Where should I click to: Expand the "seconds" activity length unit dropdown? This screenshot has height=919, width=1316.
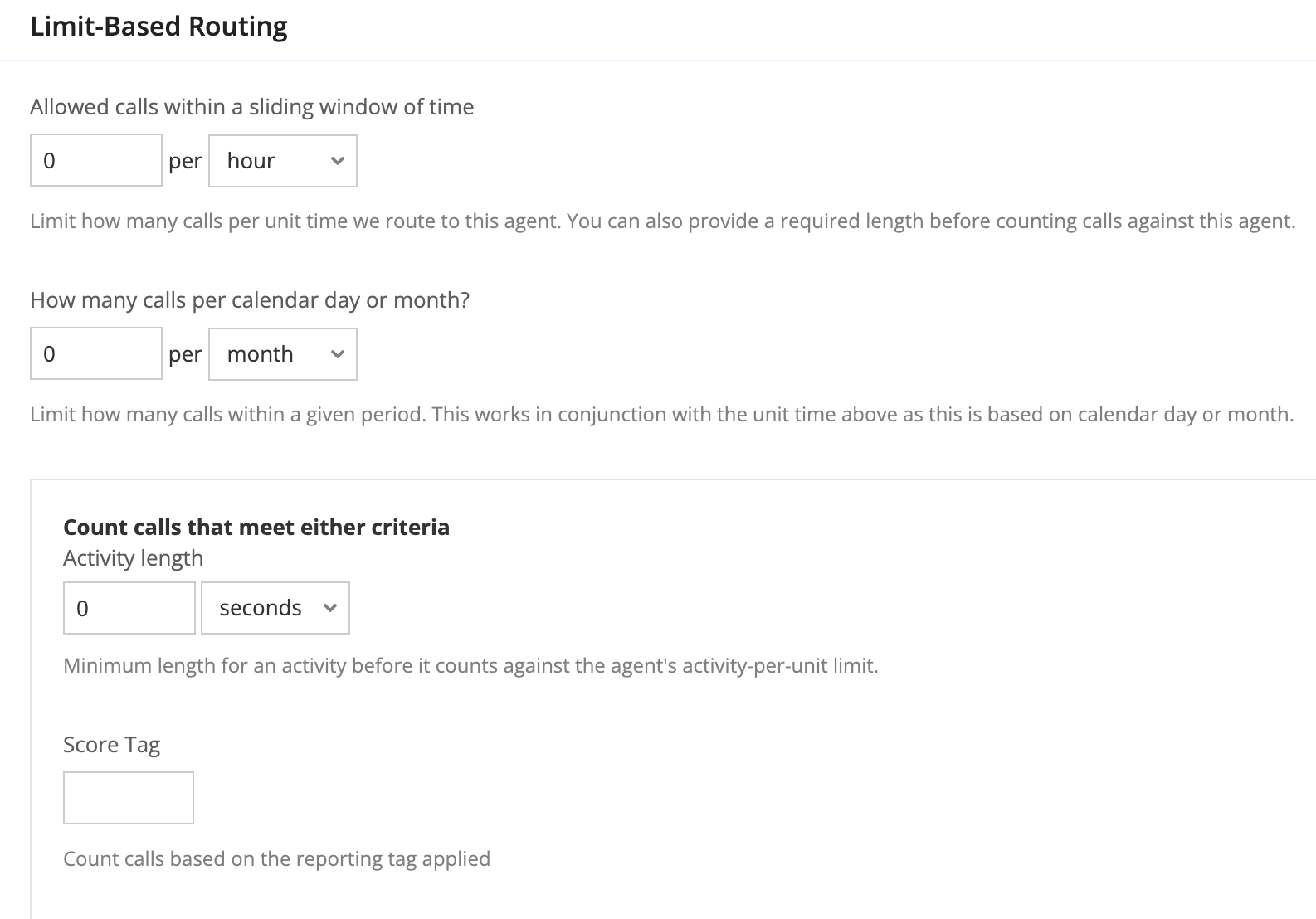pos(275,608)
